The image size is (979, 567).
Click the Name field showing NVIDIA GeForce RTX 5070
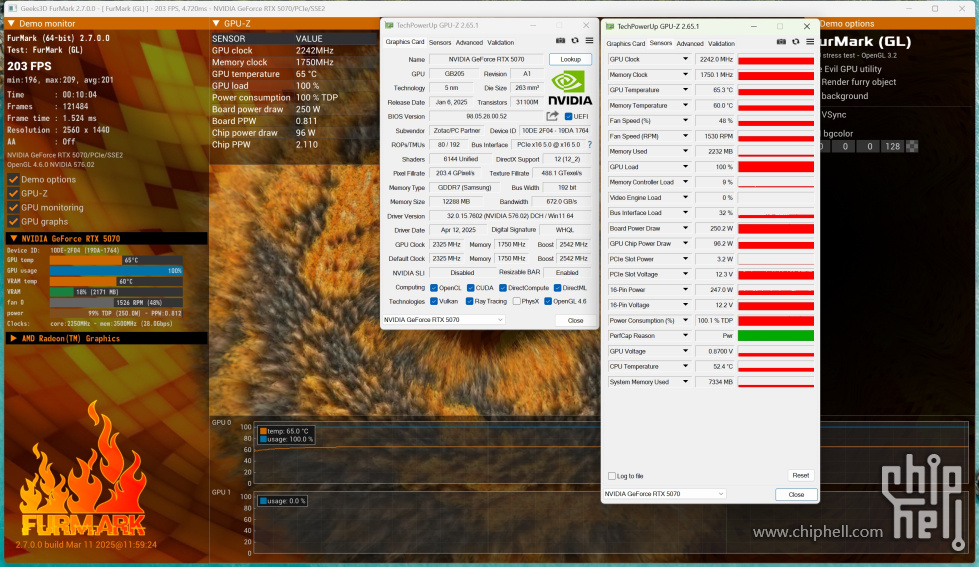(x=486, y=59)
